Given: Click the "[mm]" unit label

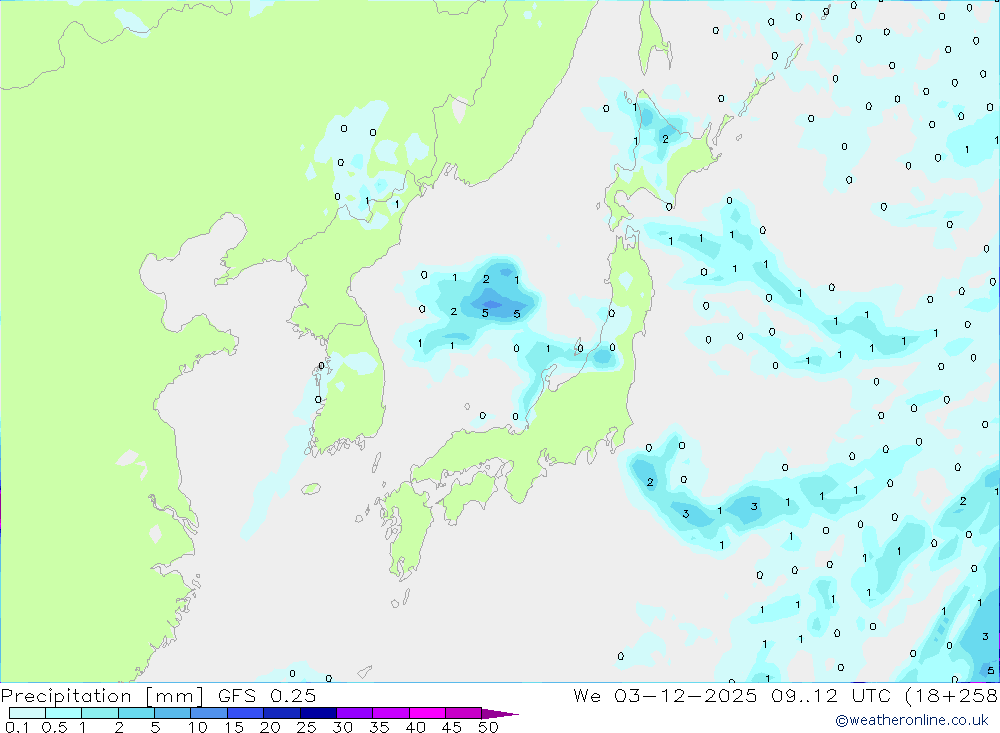Looking at the screenshot, I should (175, 696).
